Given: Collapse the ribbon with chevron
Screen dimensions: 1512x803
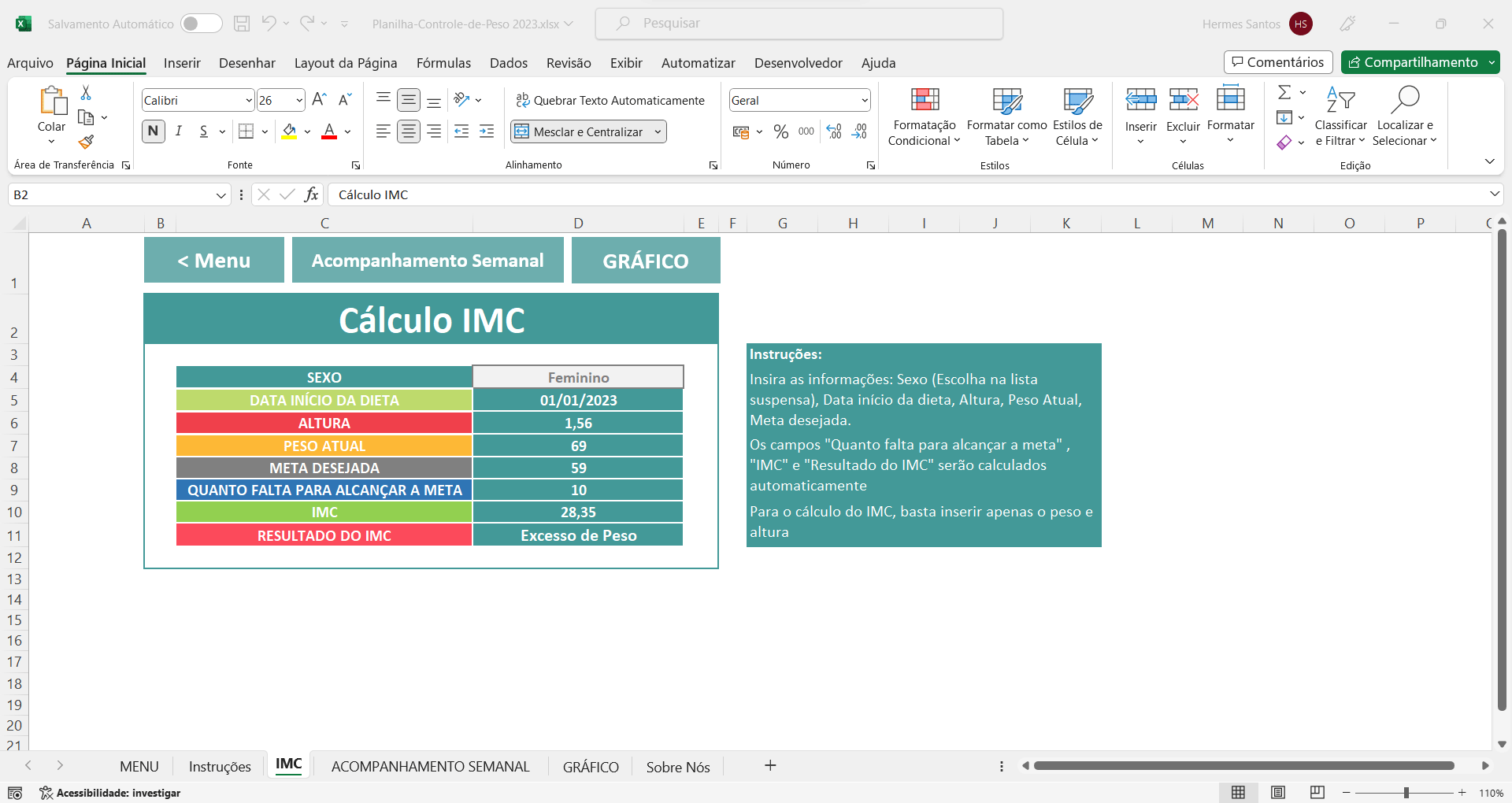Looking at the screenshot, I should click(1489, 161).
